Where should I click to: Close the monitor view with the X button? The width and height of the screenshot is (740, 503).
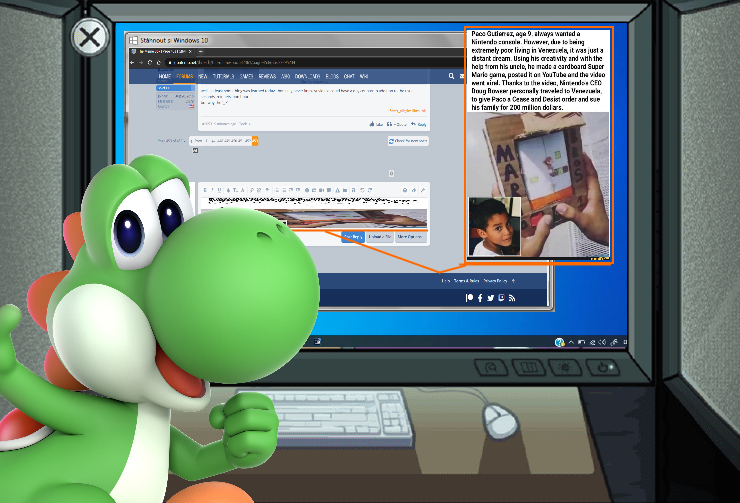tap(90, 37)
